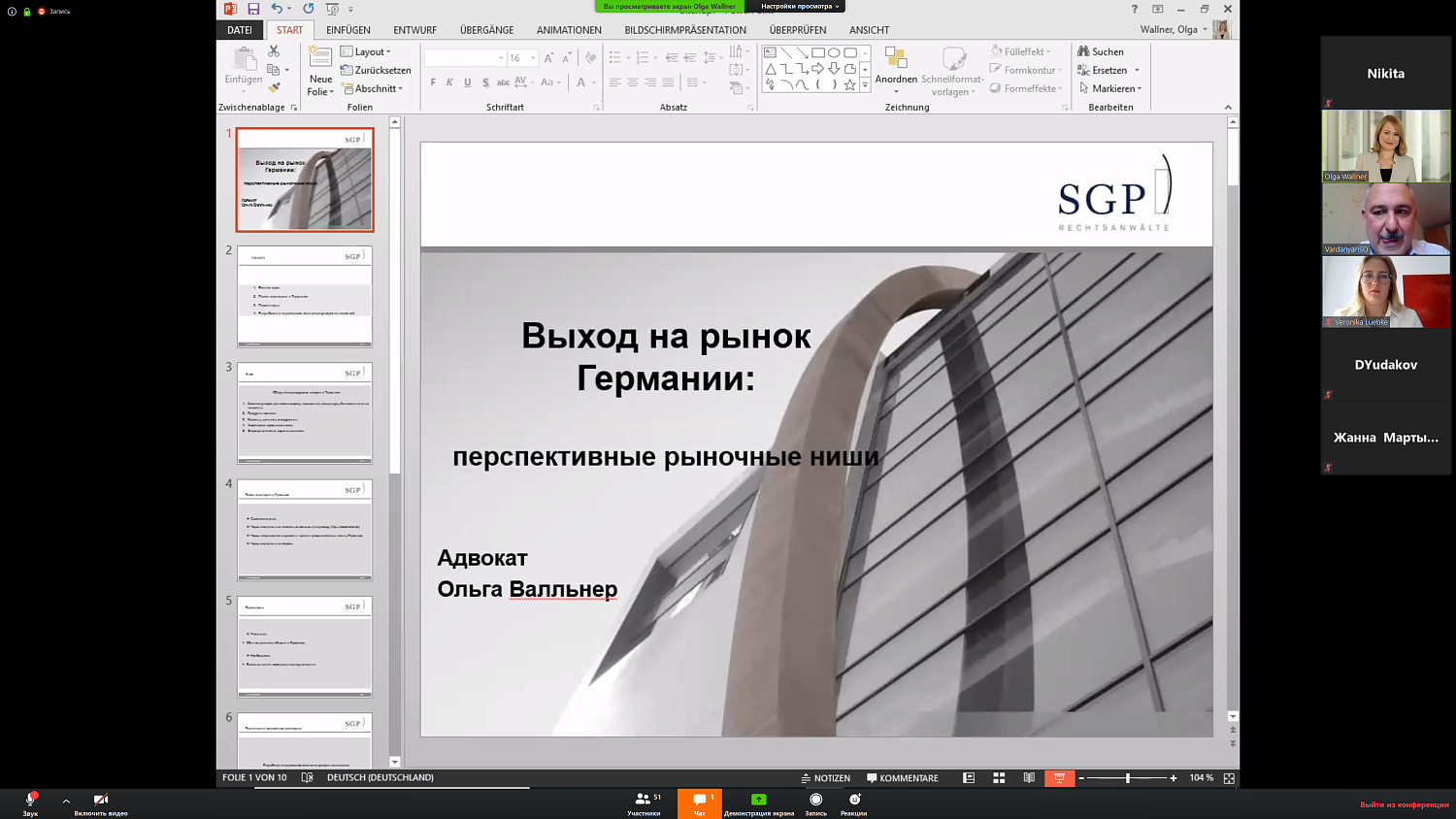Screen dimensions: 1456x819
Task: Open the EINFÜGEN ribbon tab
Action: (x=347, y=30)
